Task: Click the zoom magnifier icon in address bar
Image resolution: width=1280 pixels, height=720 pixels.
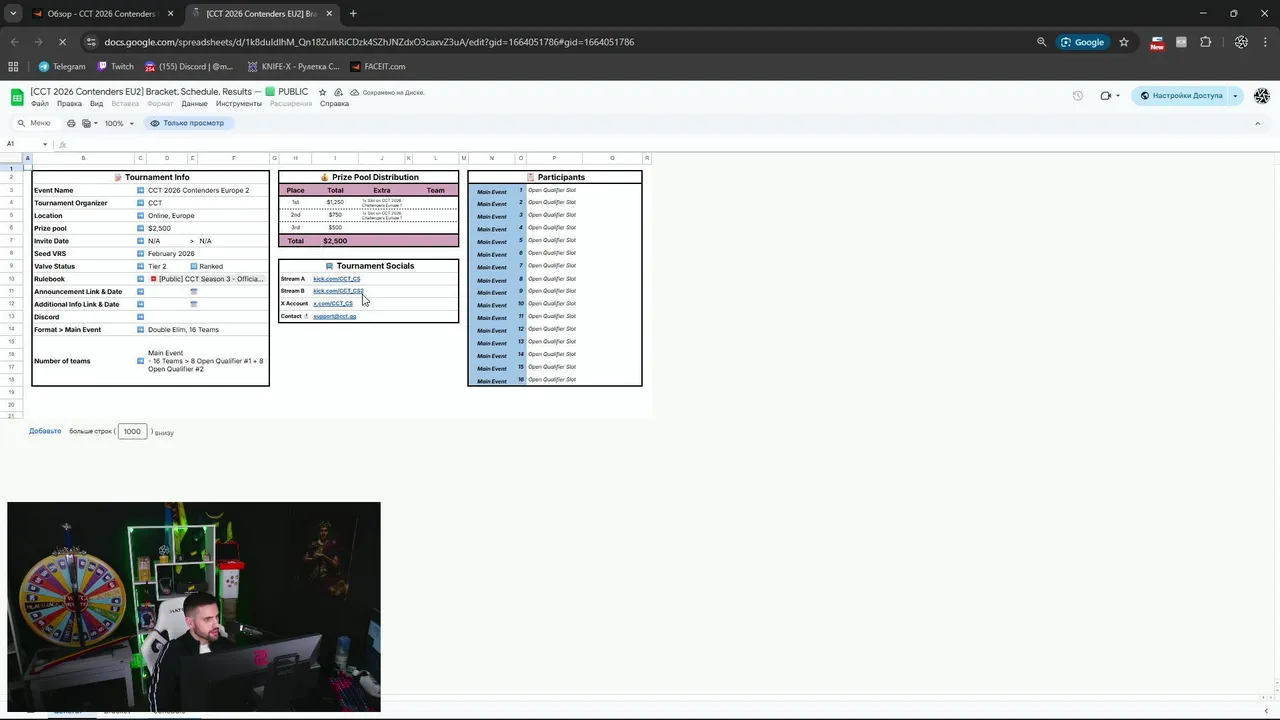Action: click(x=1041, y=42)
